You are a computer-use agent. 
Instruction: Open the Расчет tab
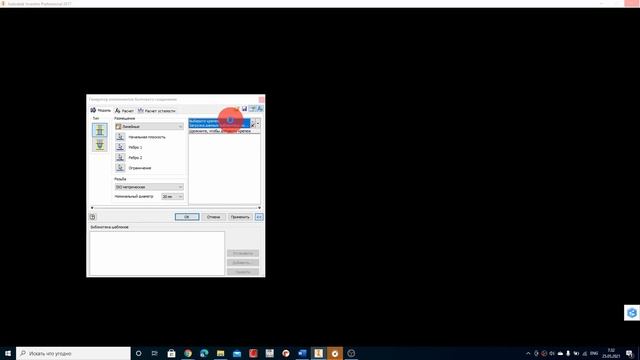tap(124, 111)
